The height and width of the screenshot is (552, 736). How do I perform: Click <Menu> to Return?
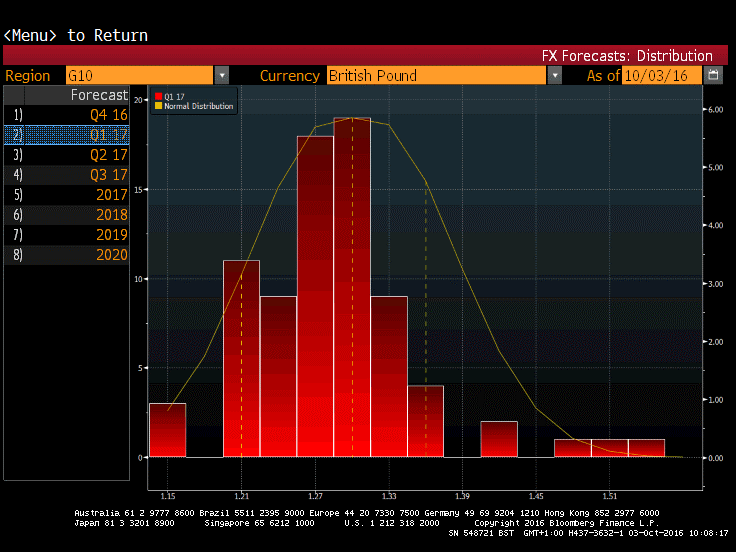pyautogui.click(x=76, y=35)
